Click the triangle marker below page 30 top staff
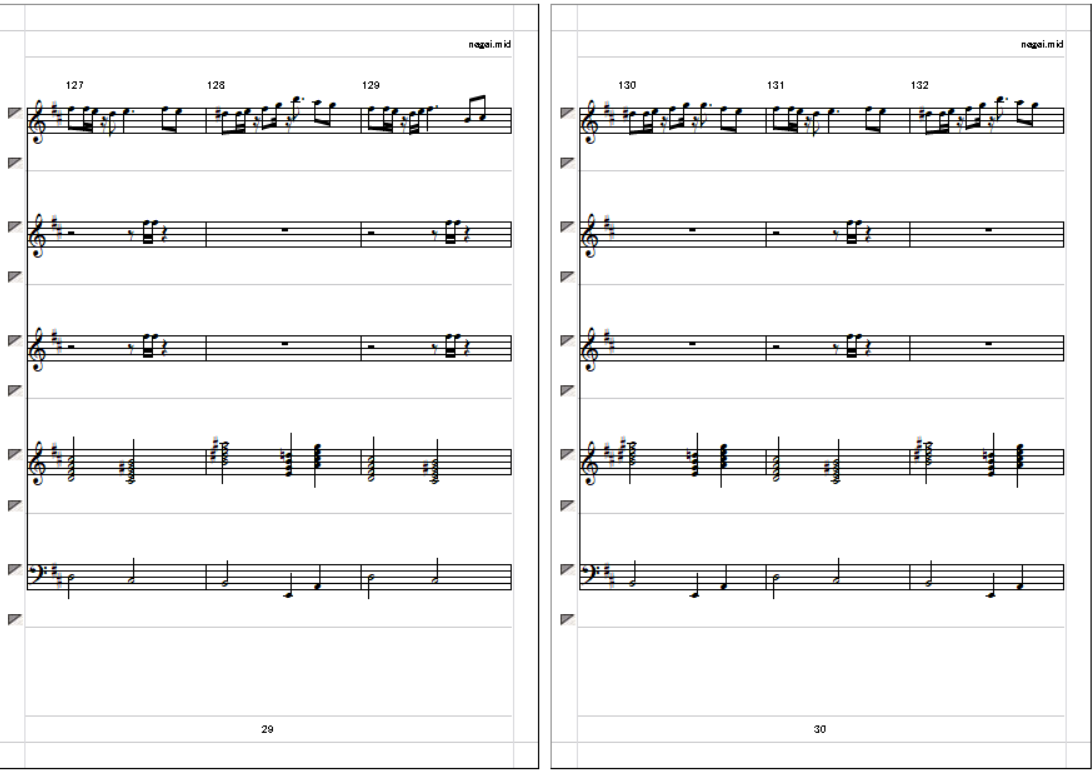 (568, 163)
